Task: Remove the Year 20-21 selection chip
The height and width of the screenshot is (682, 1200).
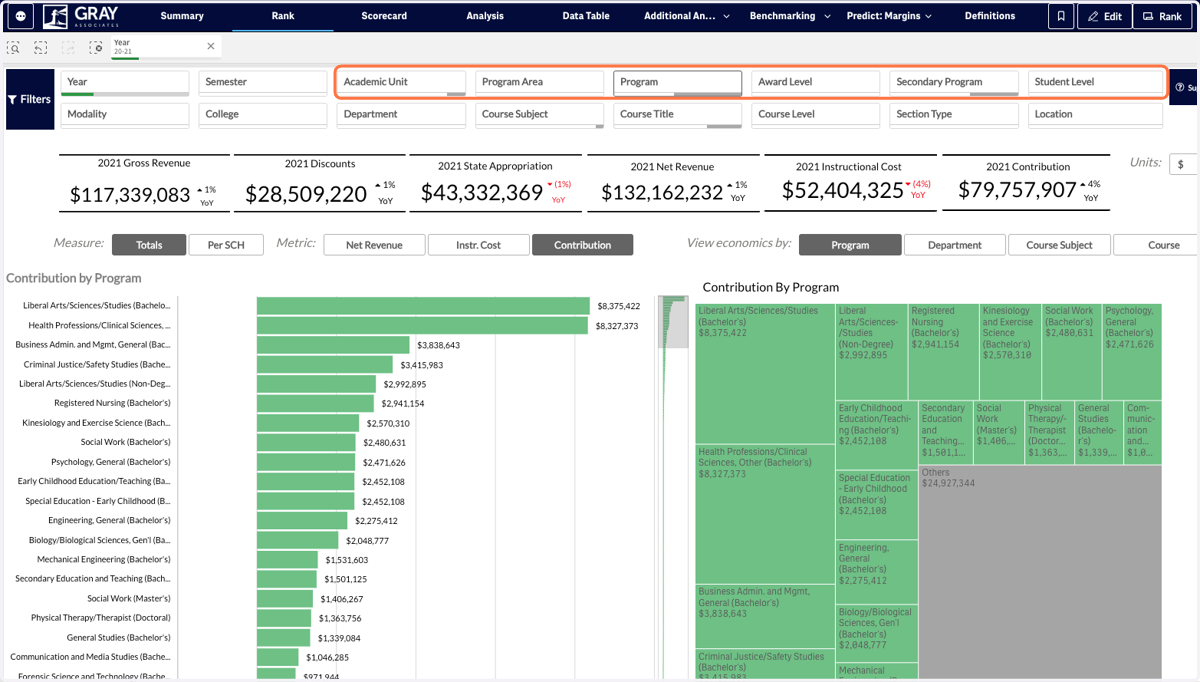Action: click(210, 47)
